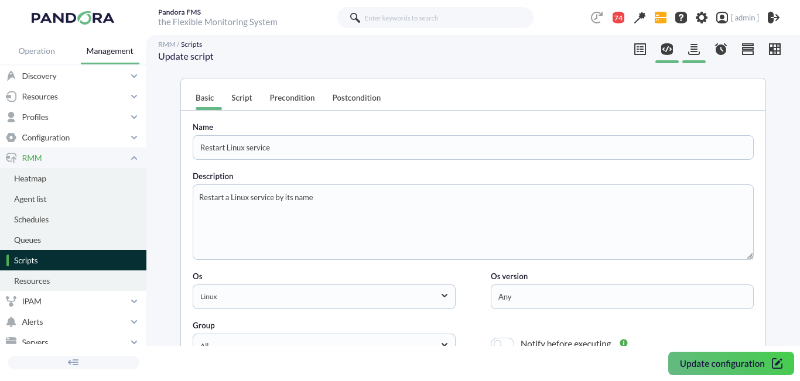Switch to the Management tab
800x381 pixels.
110,51
